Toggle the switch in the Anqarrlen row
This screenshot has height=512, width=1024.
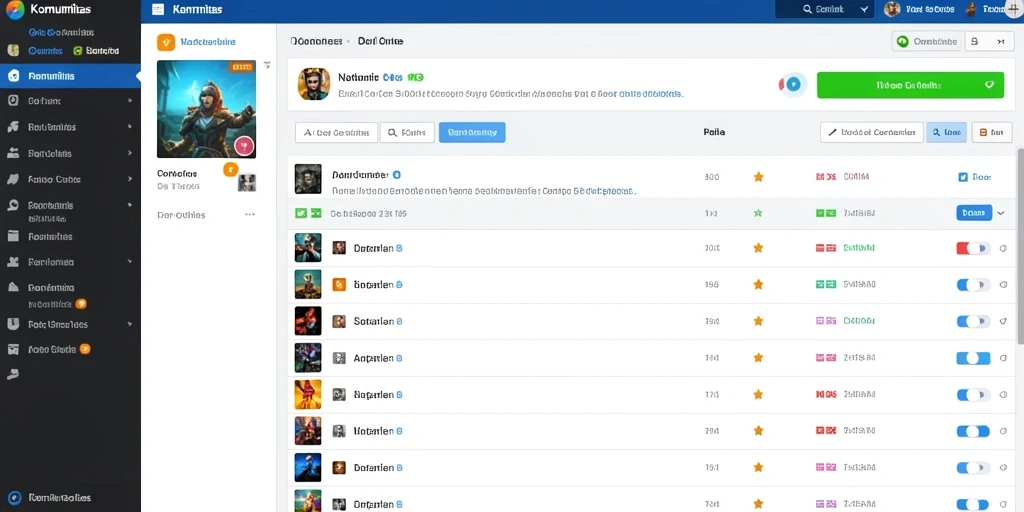(973, 358)
